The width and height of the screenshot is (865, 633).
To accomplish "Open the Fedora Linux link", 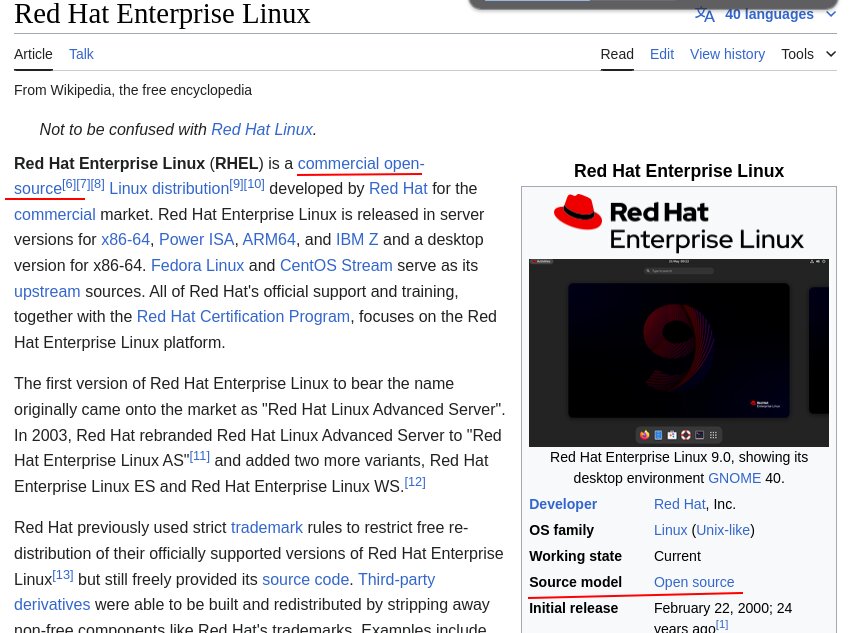I will click(x=197, y=265).
